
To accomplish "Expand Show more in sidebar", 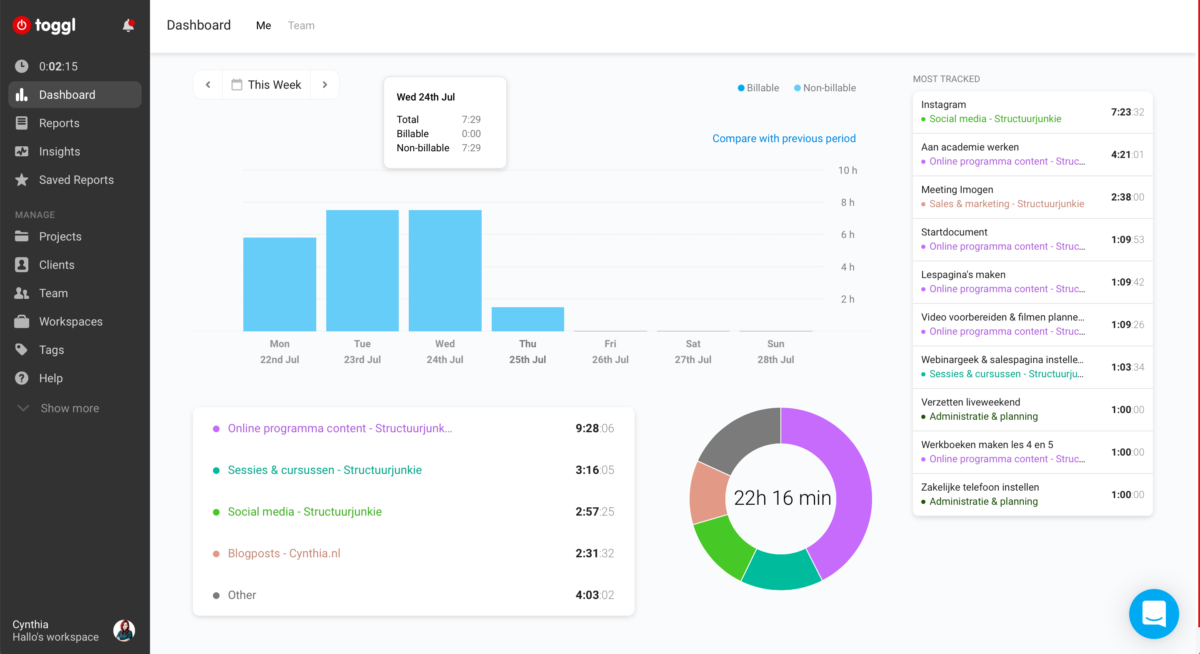I will click(69, 408).
